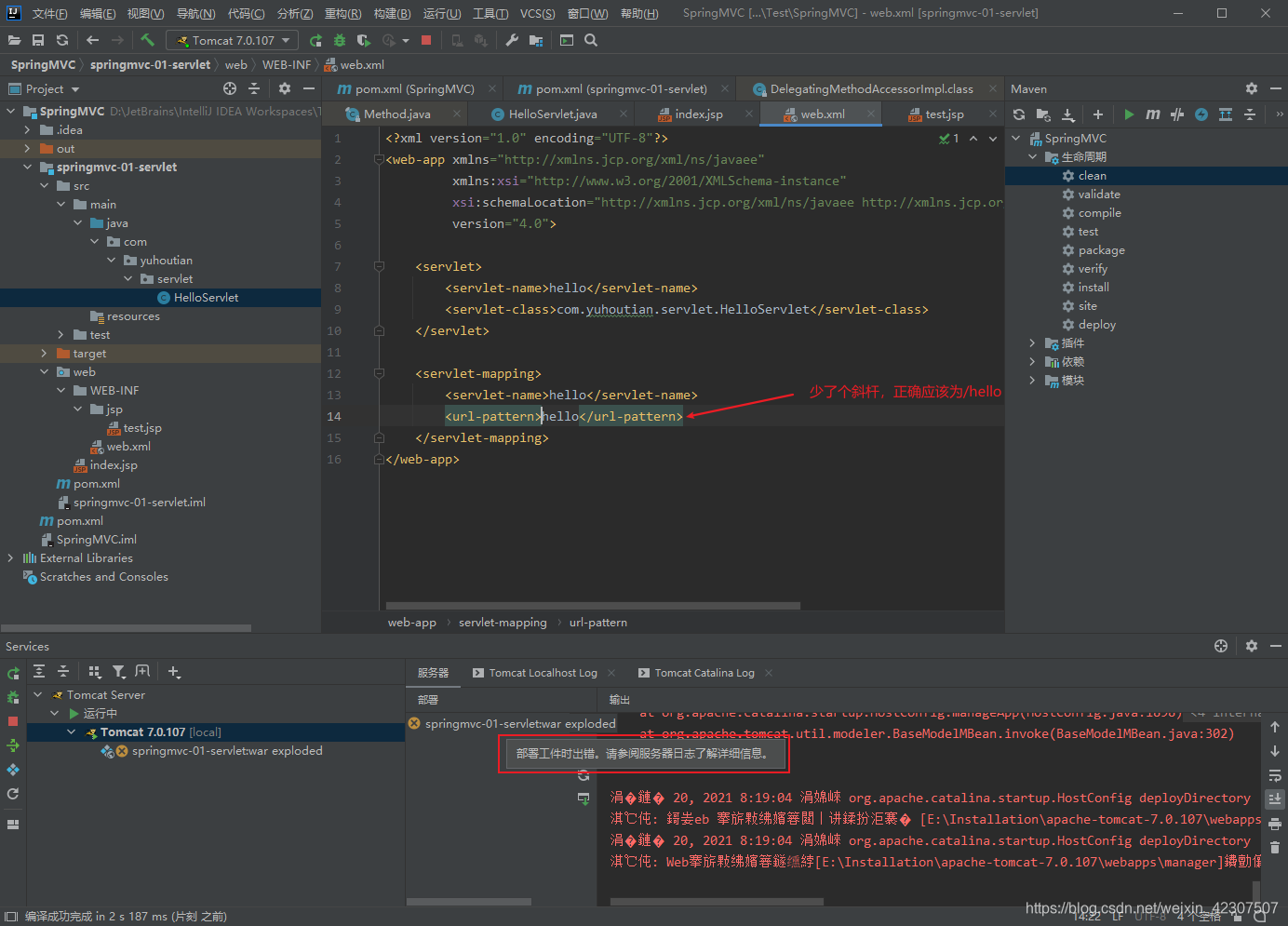Click the green Run Maven Build icon
Image resolution: width=1288 pixels, height=926 pixels.
coord(1129,114)
